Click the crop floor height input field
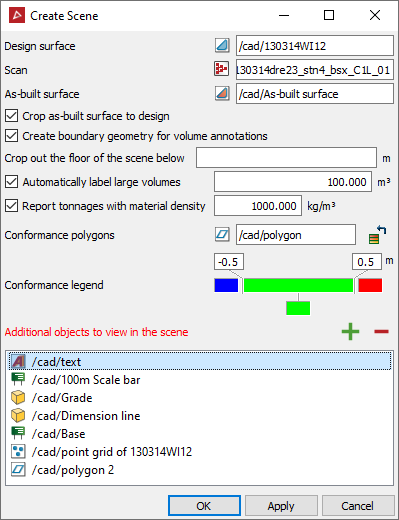399x520 pixels. pyautogui.click(x=286, y=158)
